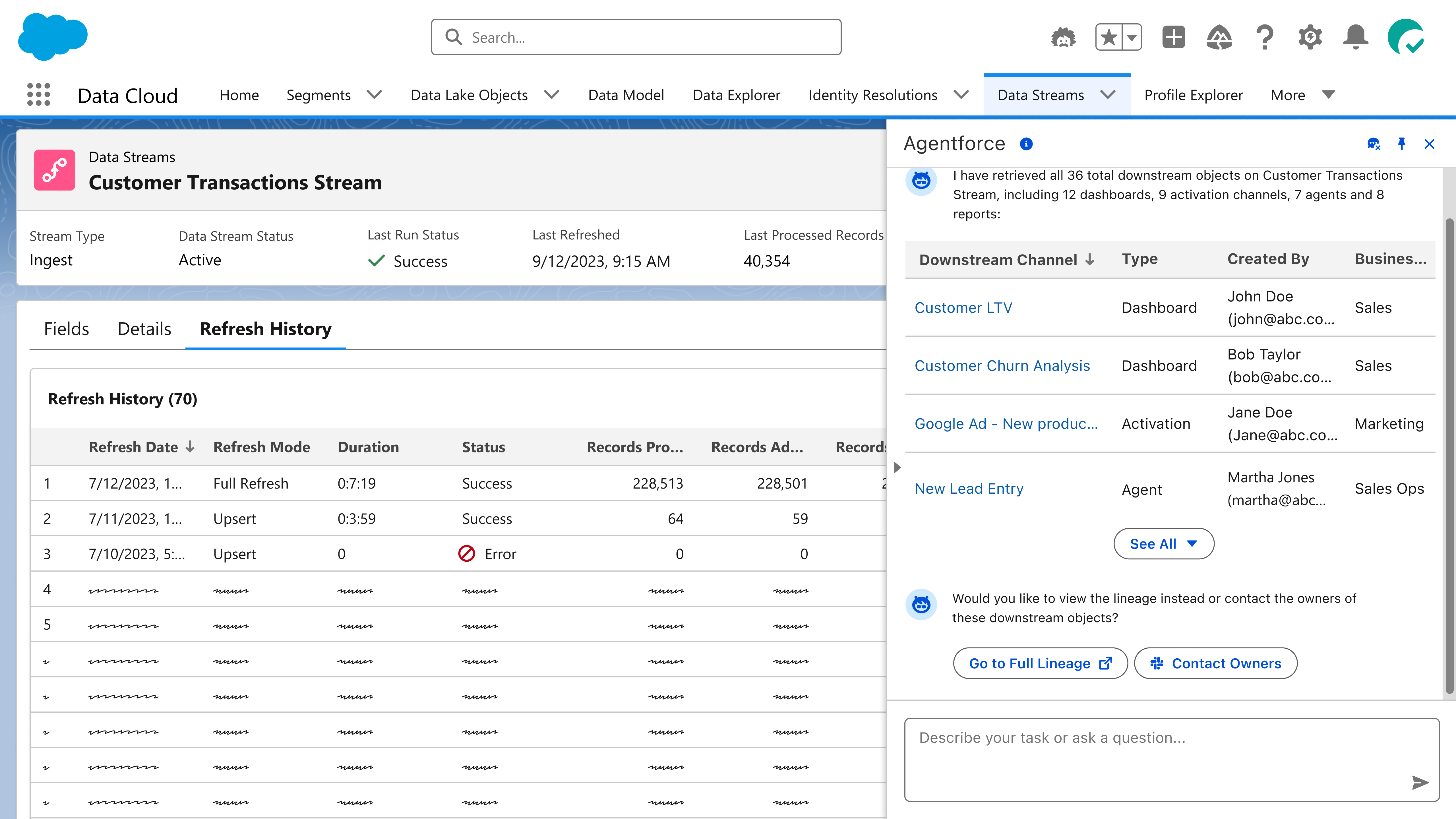Open the More navigation dropdown
The width and height of the screenshot is (1456, 819).
point(1303,95)
